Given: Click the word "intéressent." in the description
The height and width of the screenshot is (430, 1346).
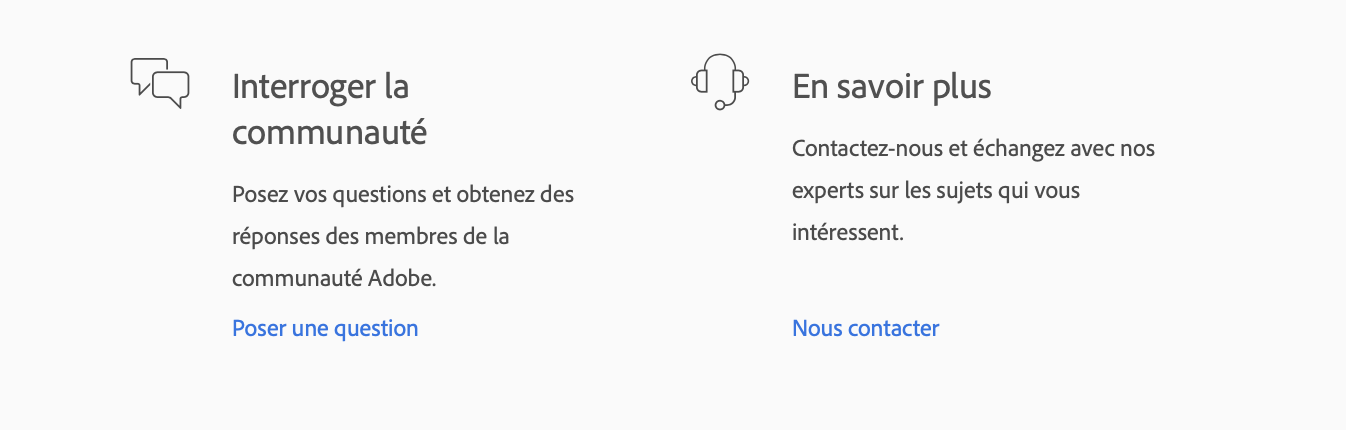Looking at the screenshot, I should 847,233.
